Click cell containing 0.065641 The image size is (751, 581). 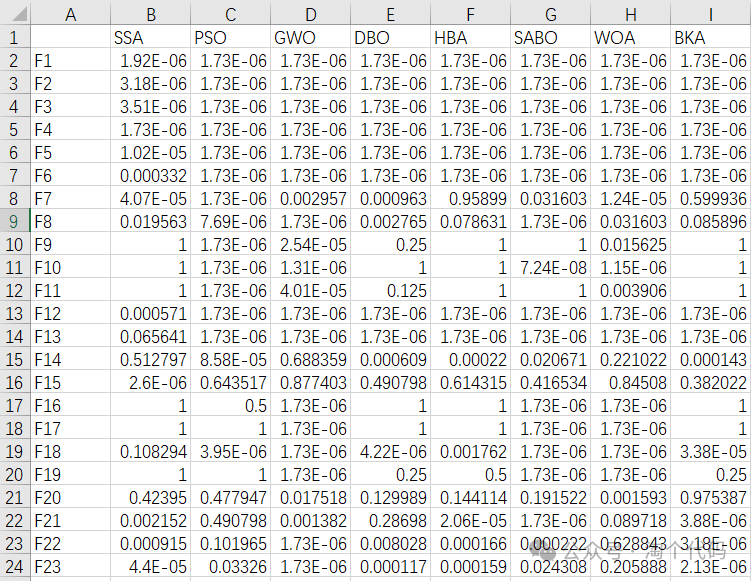(x=151, y=336)
